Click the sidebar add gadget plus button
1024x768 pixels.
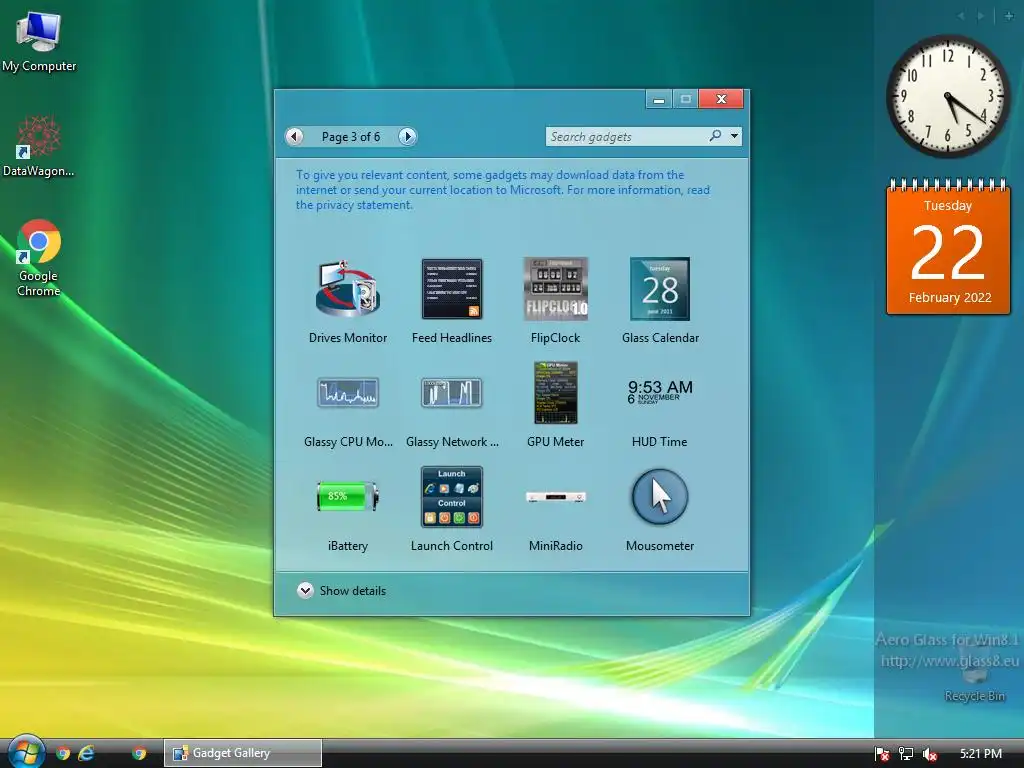coord(1009,16)
